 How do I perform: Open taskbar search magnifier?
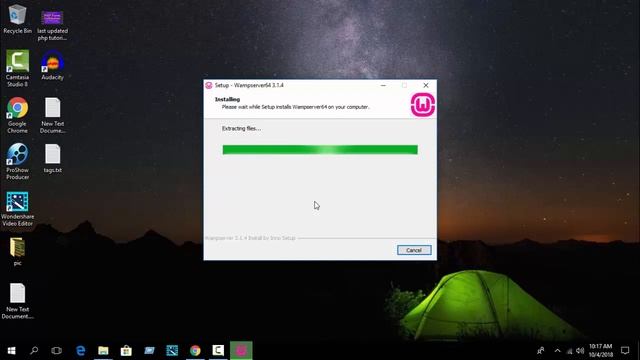pos(34,351)
